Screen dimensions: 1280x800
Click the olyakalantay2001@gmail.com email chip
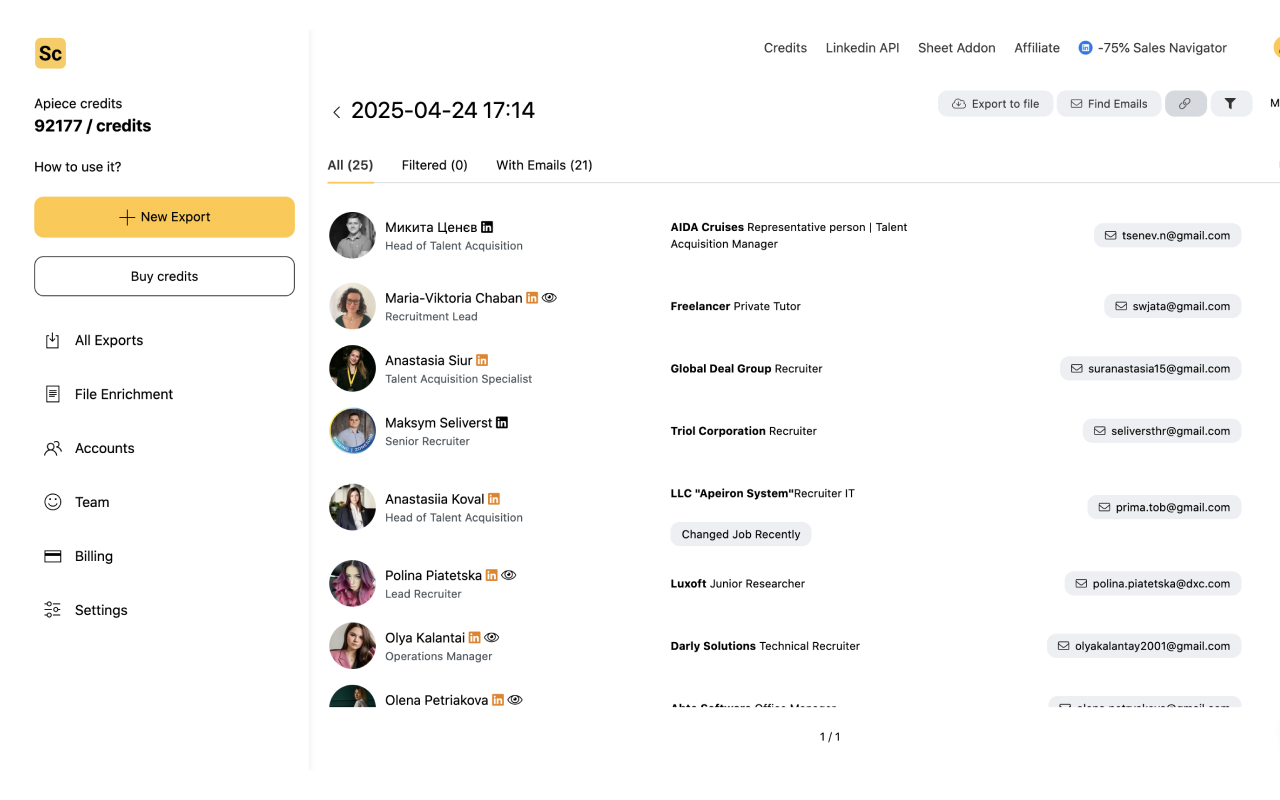click(x=1144, y=646)
